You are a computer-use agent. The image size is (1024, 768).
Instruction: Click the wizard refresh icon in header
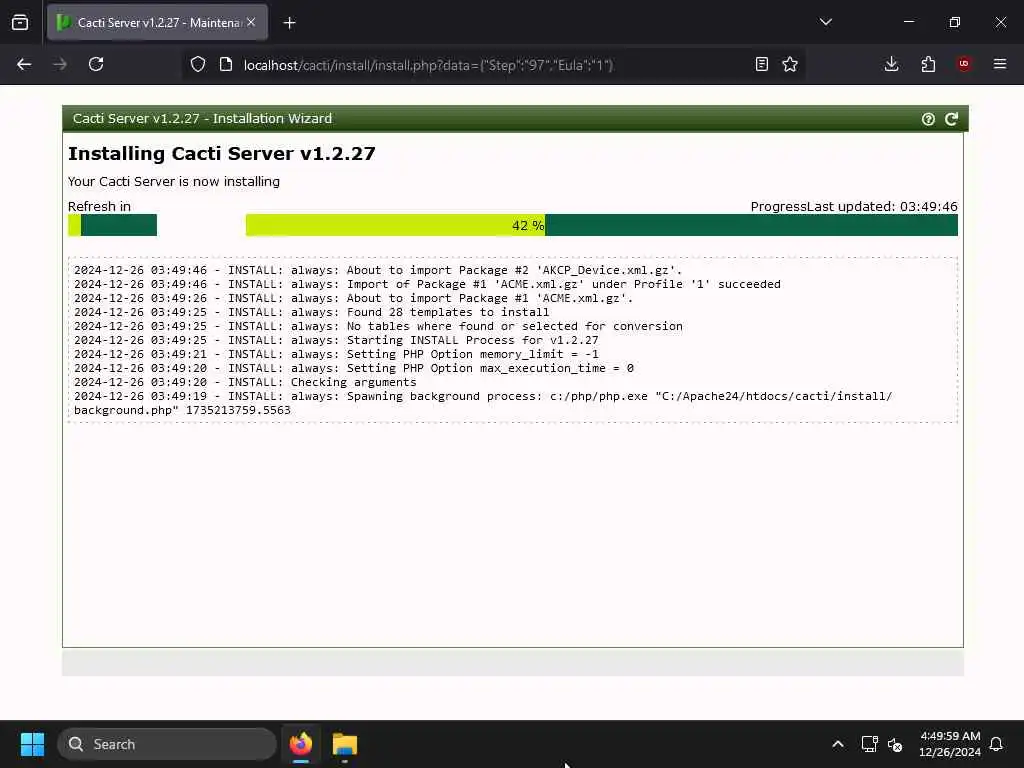click(x=951, y=119)
